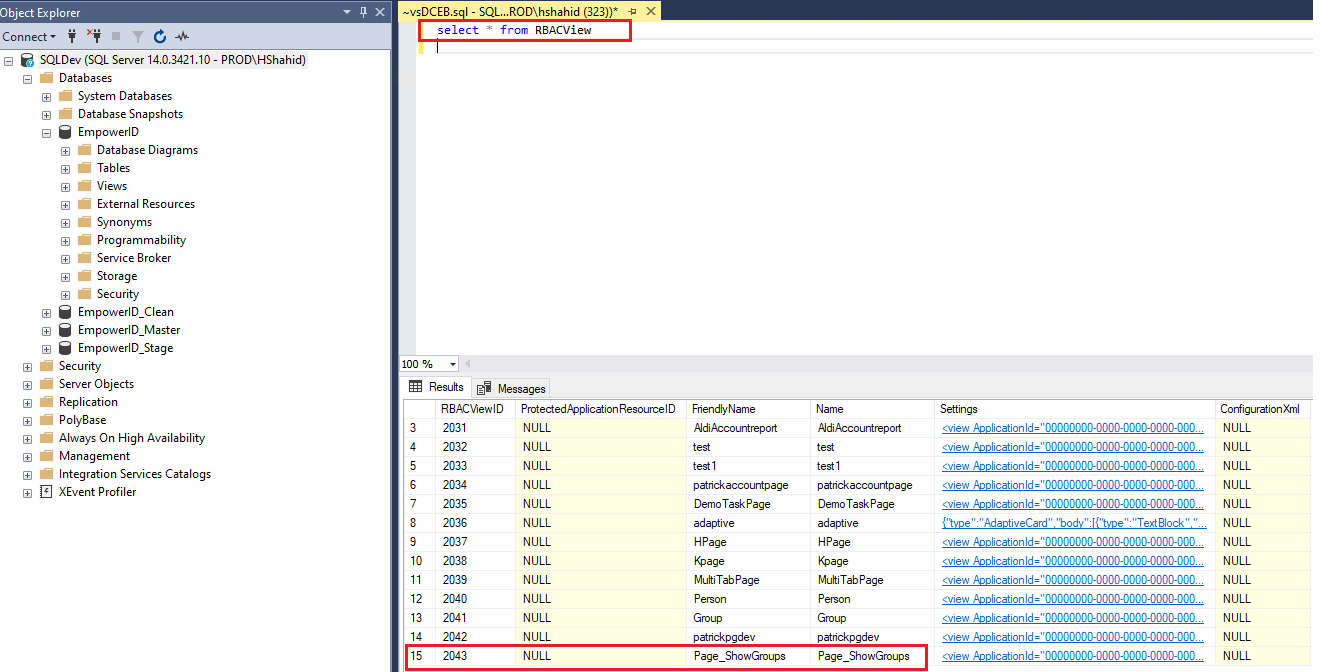The width and height of the screenshot is (1333, 672).
Task: Click the ConfigurationXml column header
Action: pyautogui.click(x=1264, y=409)
